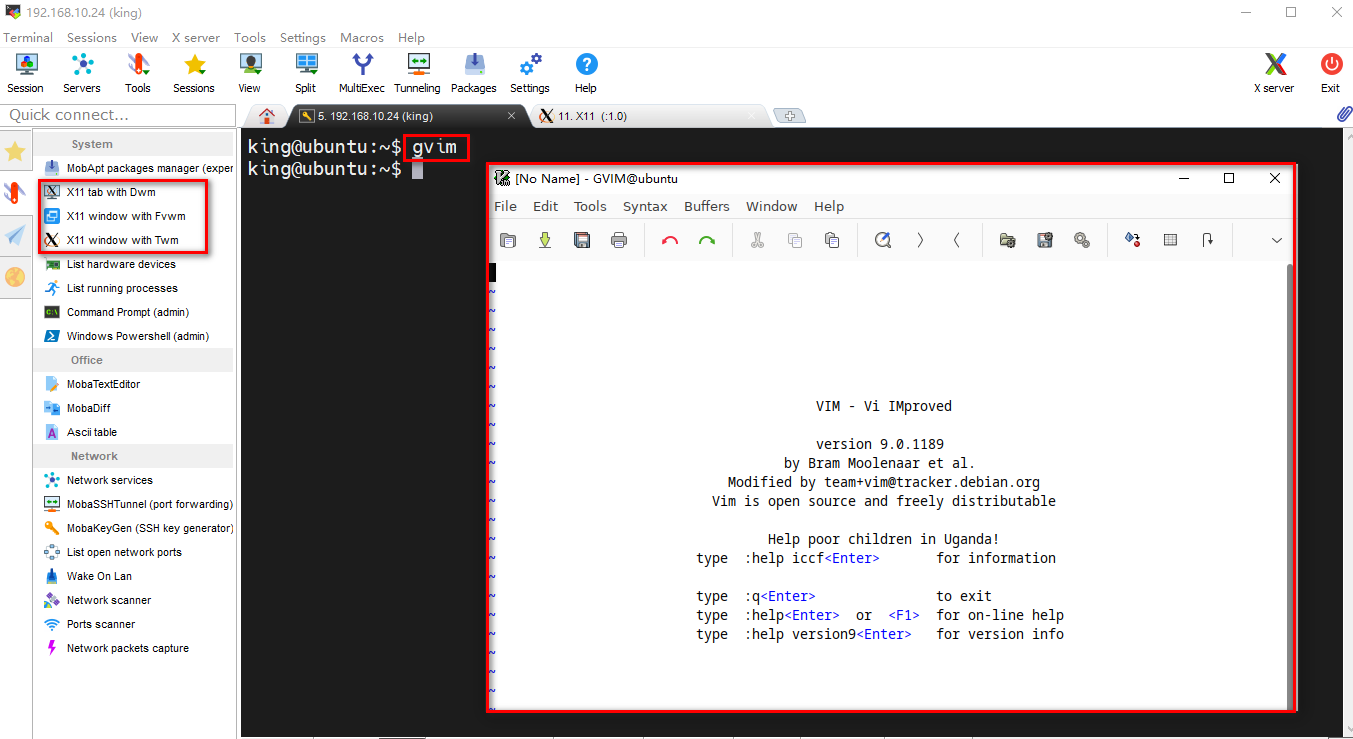This screenshot has width=1353, height=739.
Task: Launch X11 window with Fvwm
Action: click(126, 216)
